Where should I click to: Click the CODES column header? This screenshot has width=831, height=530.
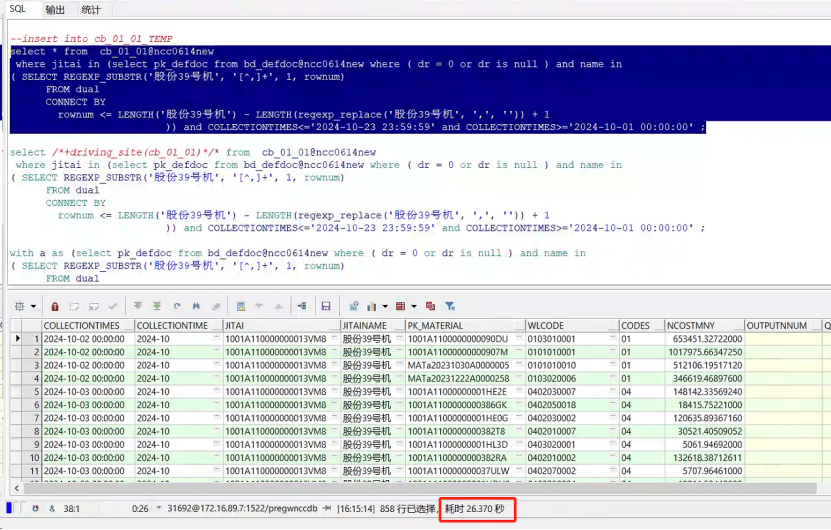tap(642, 325)
